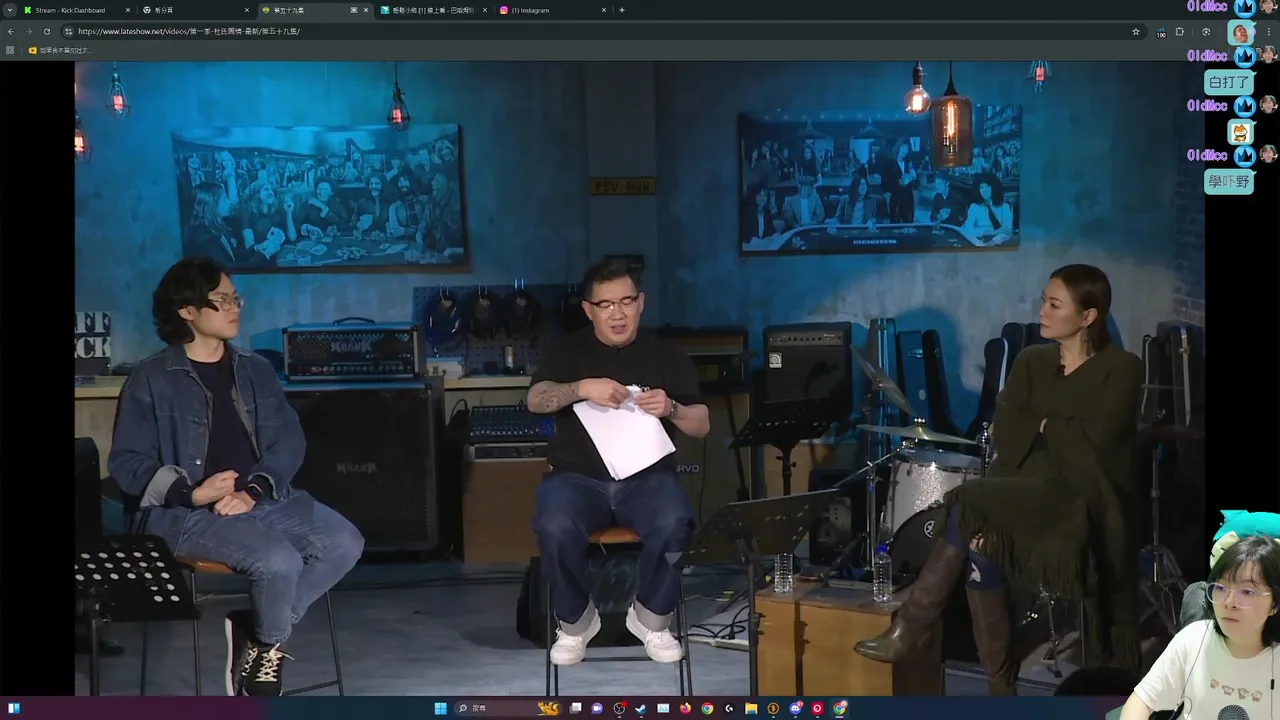The image size is (1280, 720).
Task: Click the 白打了 chat bubble
Action: [x=1228, y=82]
